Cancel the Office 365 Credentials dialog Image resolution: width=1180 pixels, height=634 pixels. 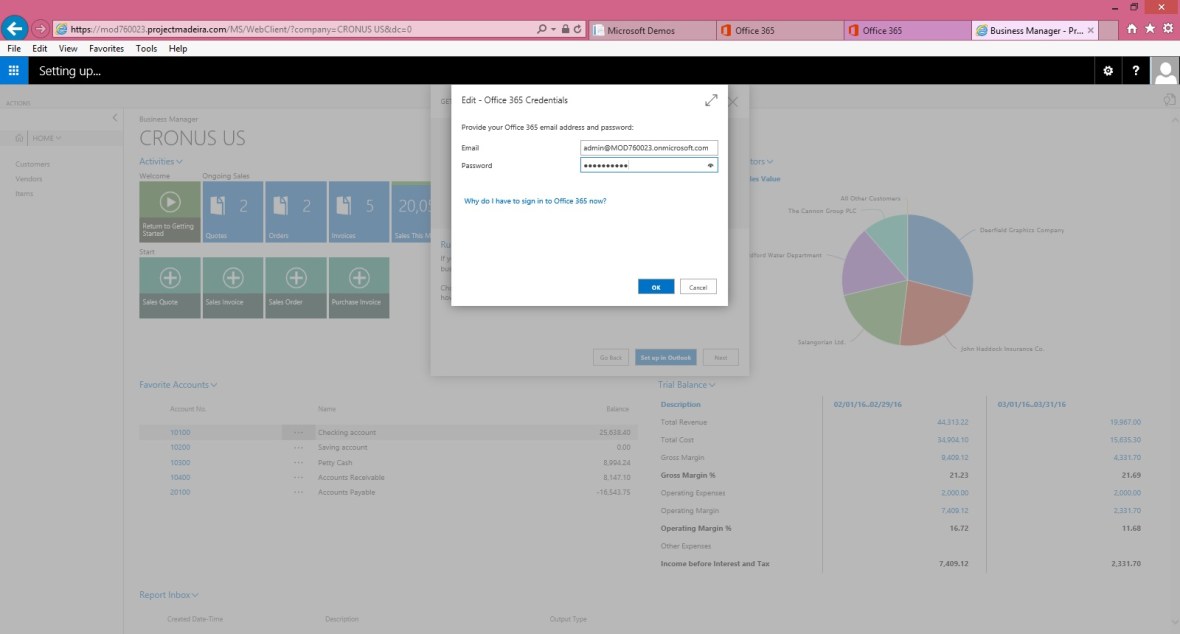(698, 287)
